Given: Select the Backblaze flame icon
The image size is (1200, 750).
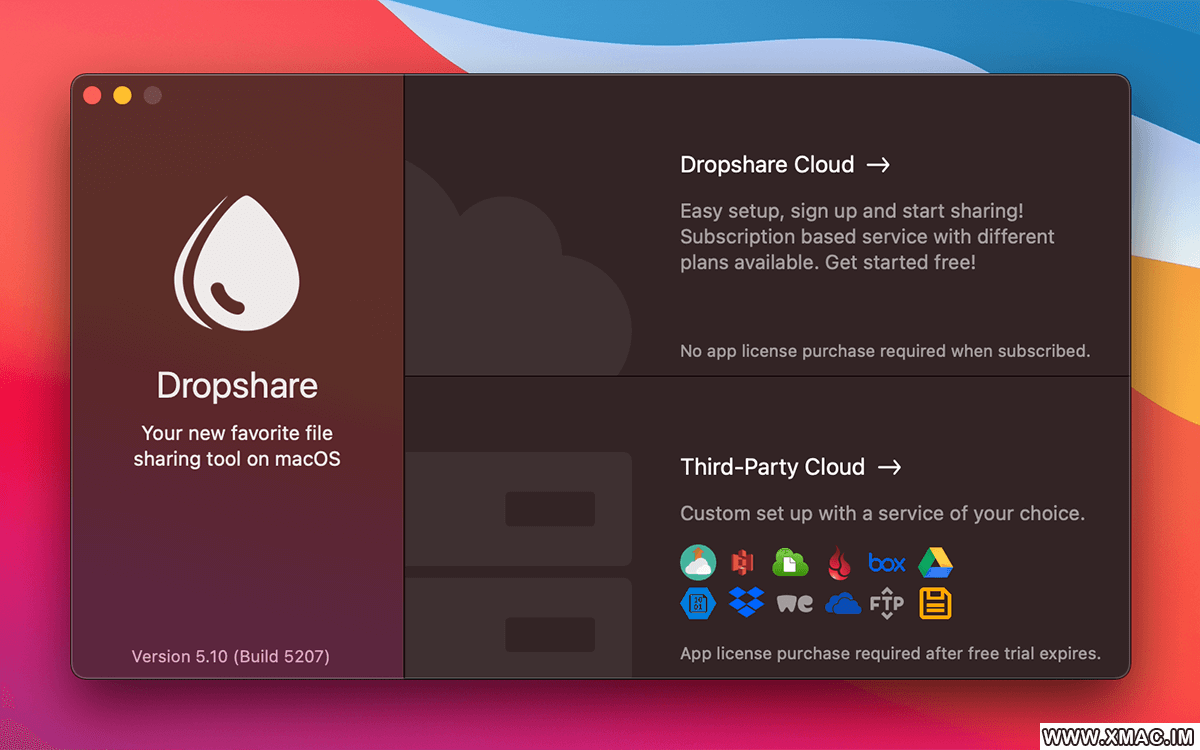Looking at the screenshot, I should pyautogui.click(x=838, y=564).
